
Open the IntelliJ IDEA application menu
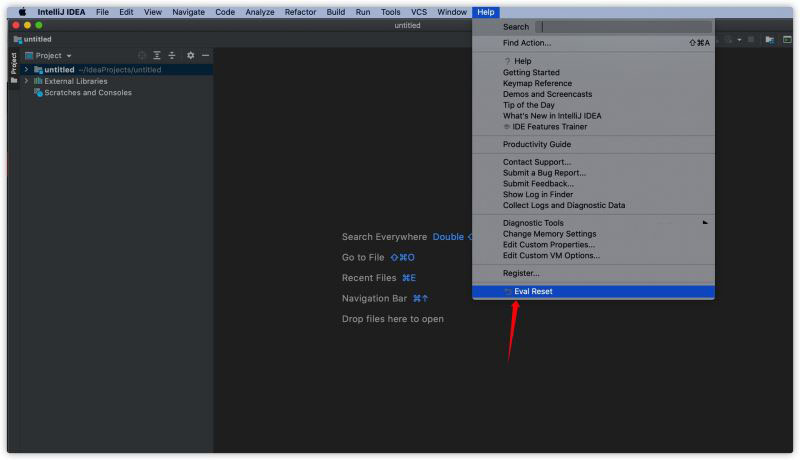tap(61, 12)
